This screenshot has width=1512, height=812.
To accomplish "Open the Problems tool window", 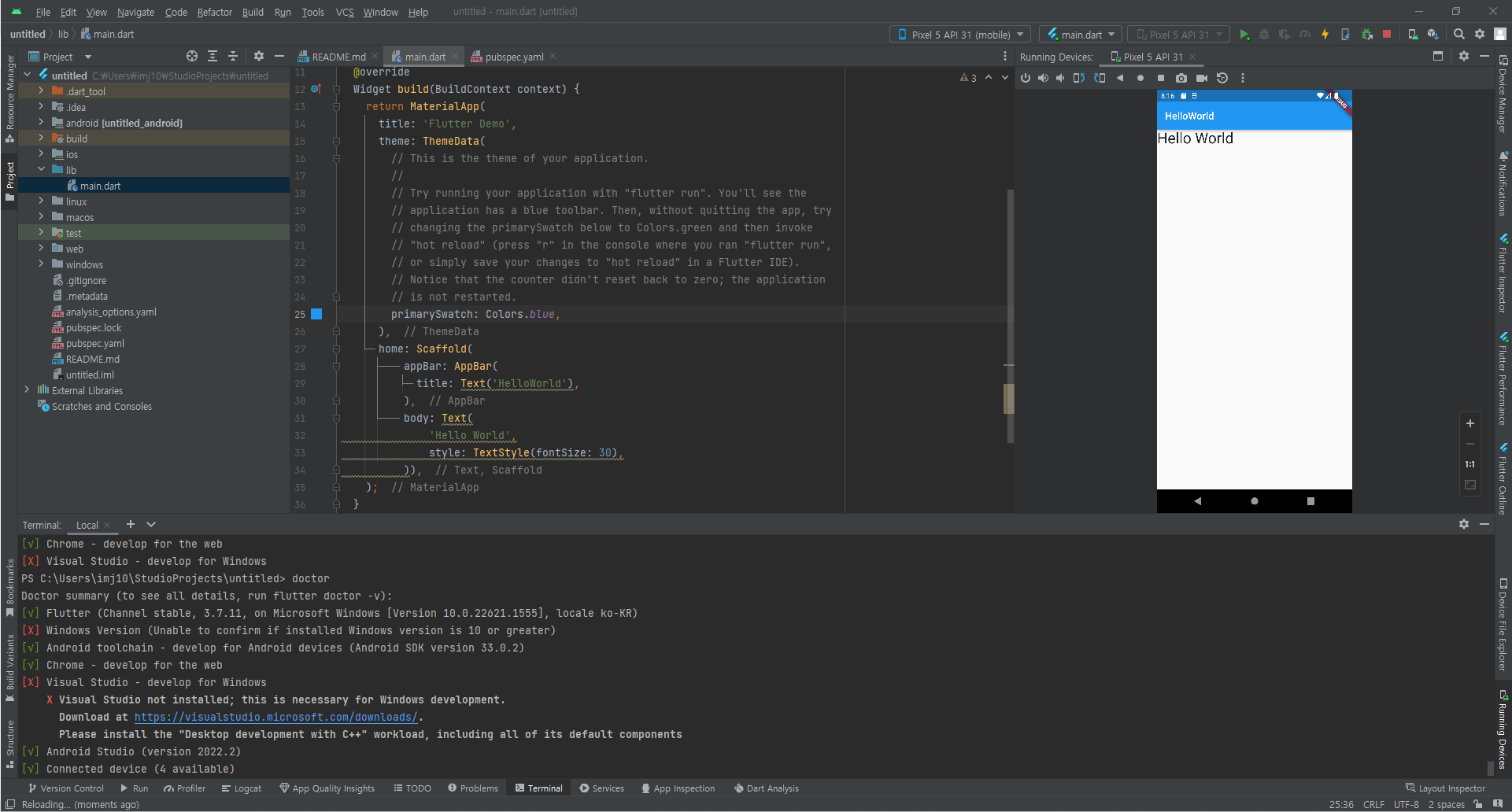I will [x=473, y=788].
